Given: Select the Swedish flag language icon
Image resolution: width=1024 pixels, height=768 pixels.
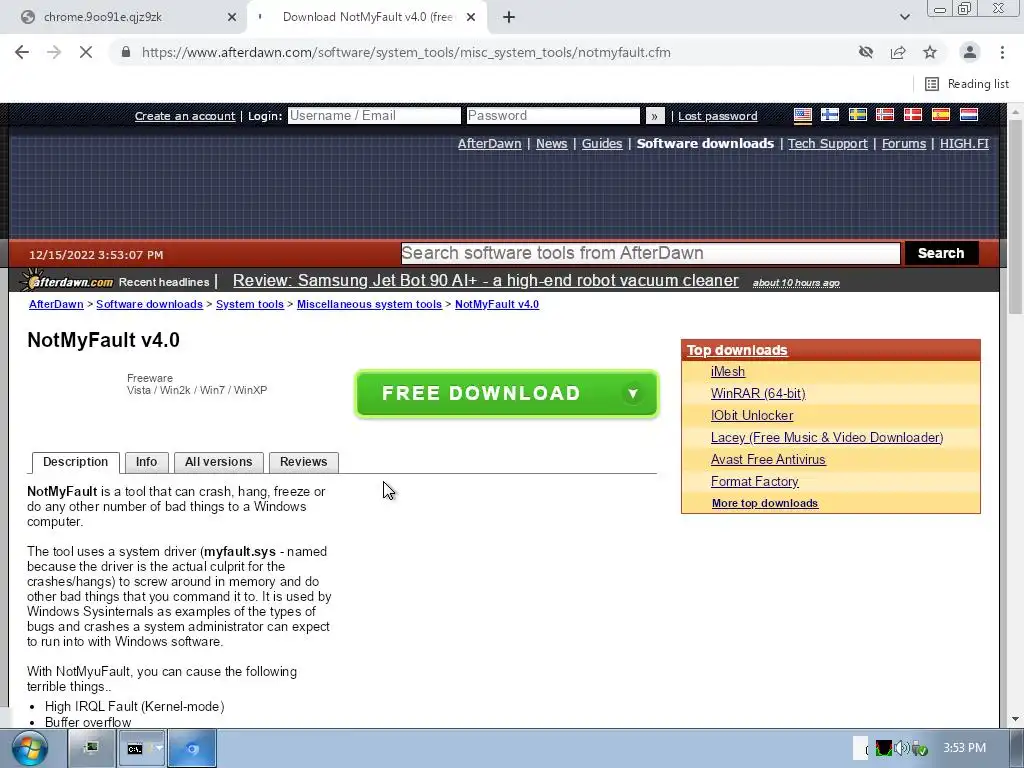Looking at the screenshot, I should coord(857,115).
